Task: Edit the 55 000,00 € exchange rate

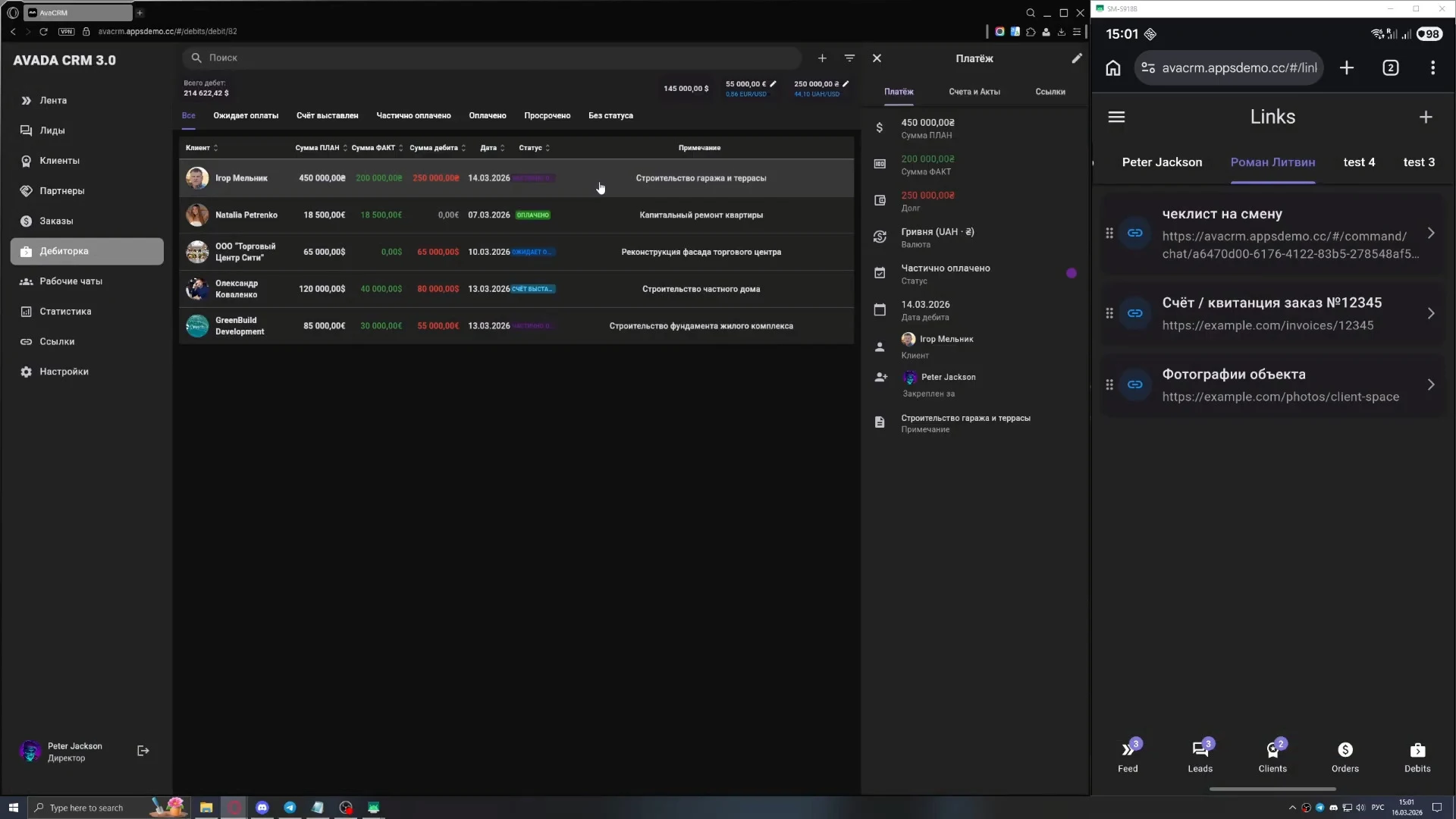Action: [x=773, y=84]
